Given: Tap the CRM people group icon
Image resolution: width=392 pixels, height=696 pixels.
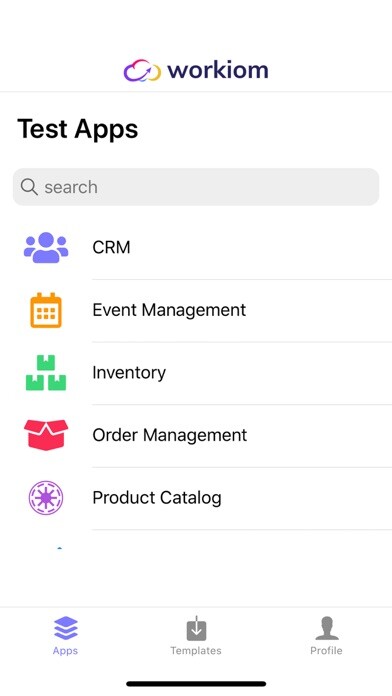Looking at the screenshot, I should pyautogui.click(x=46, y=247).
